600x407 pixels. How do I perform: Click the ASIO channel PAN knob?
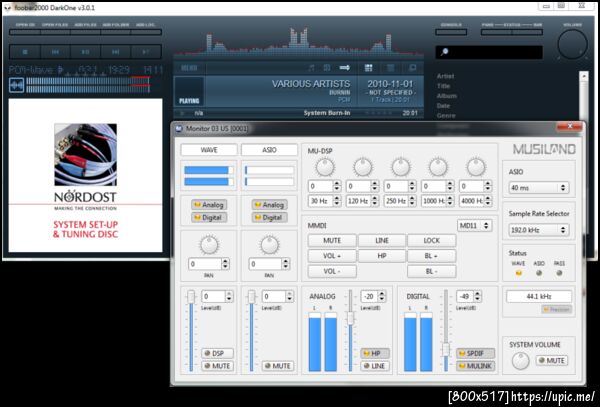(x=269, y=245)
